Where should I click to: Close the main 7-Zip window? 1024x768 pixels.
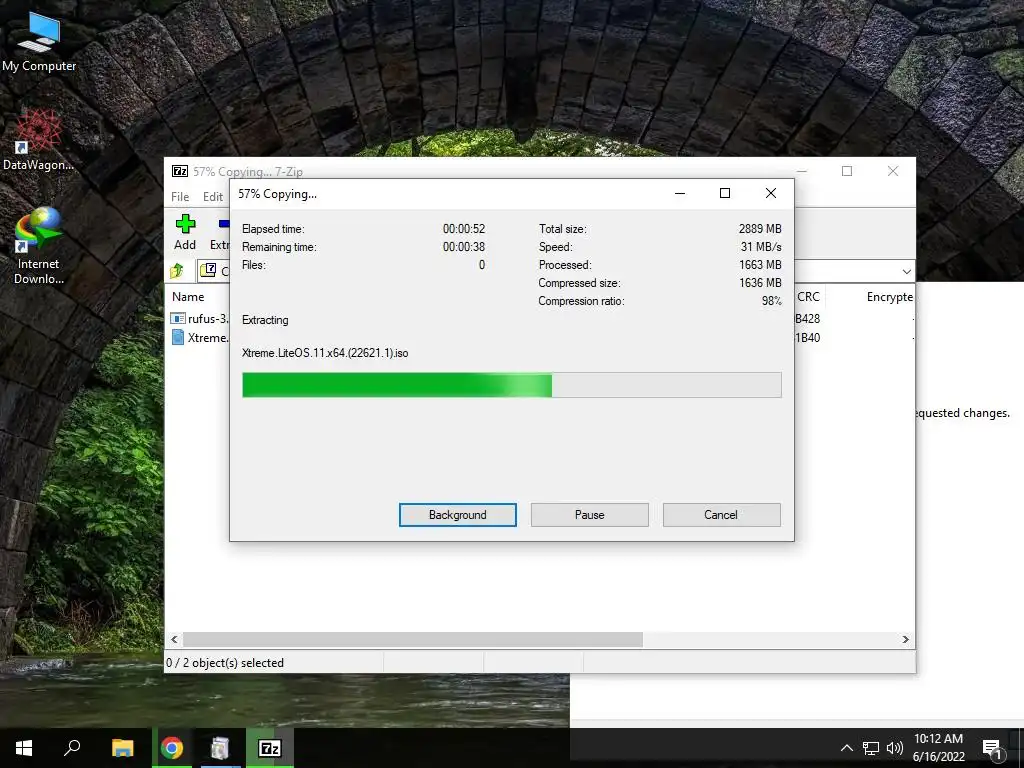[893, 171]
